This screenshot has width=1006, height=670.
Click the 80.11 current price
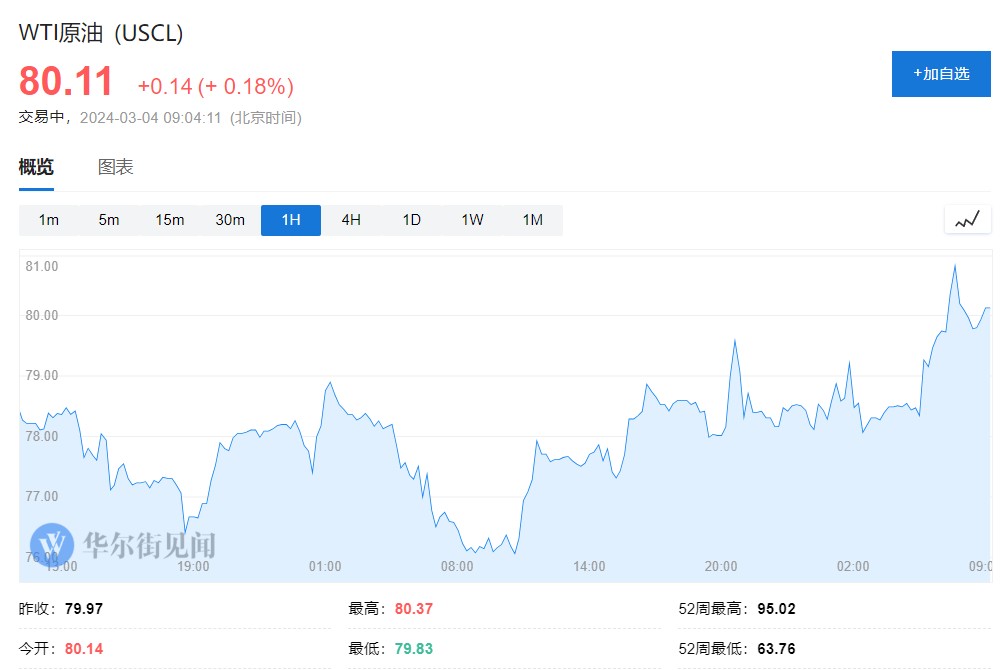(67, 83)
